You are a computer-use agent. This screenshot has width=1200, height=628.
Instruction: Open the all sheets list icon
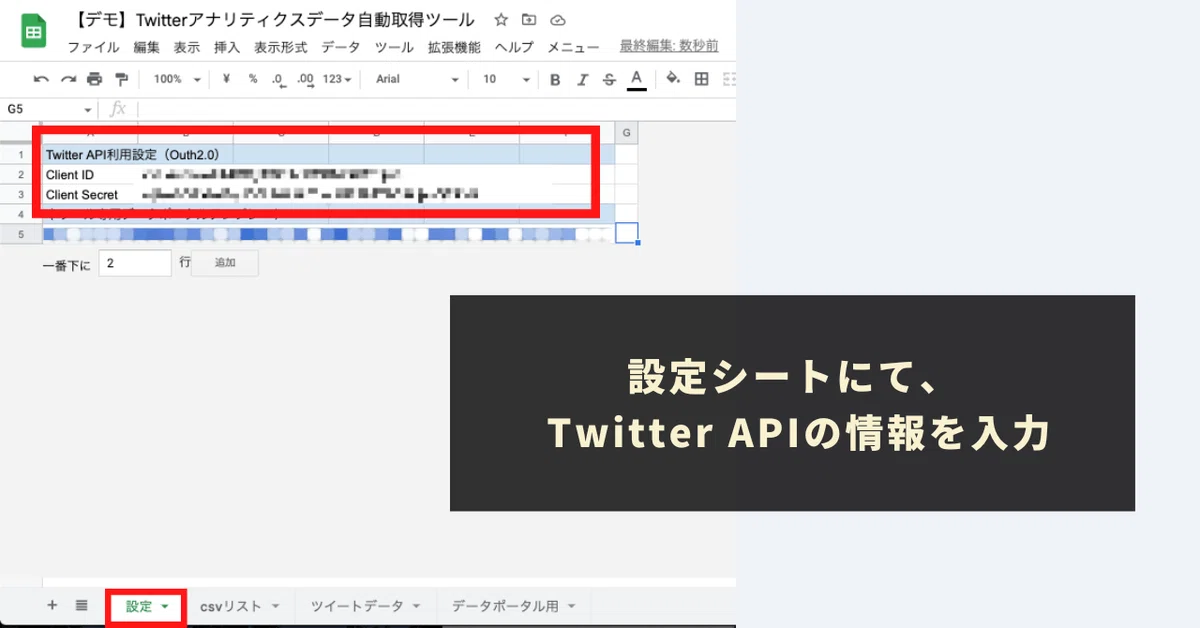point(81,605)
